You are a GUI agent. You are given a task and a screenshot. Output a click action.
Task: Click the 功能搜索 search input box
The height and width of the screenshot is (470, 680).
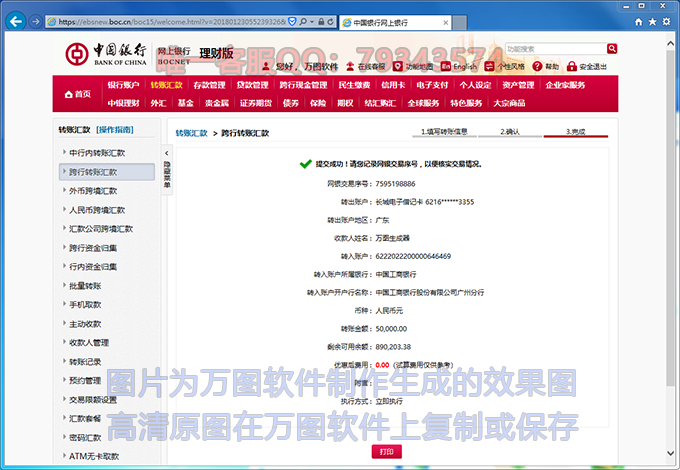[x=540, y=48]
